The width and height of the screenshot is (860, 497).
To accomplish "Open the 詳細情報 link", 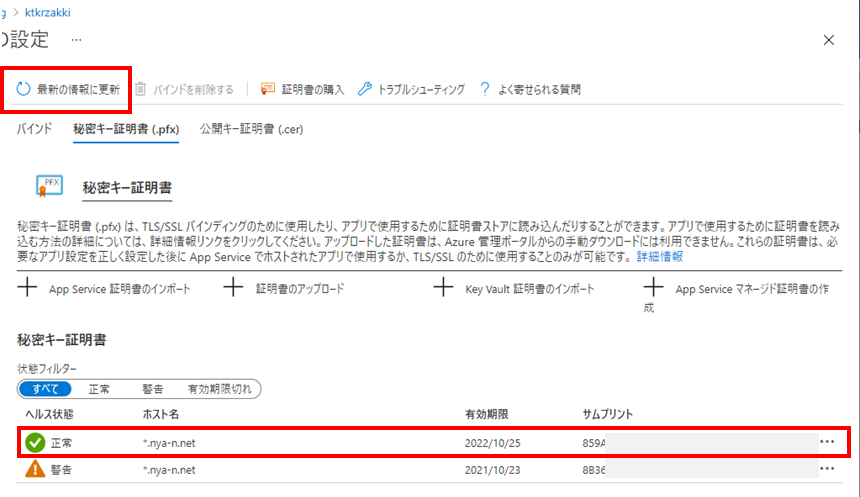I will pos(660,257).
